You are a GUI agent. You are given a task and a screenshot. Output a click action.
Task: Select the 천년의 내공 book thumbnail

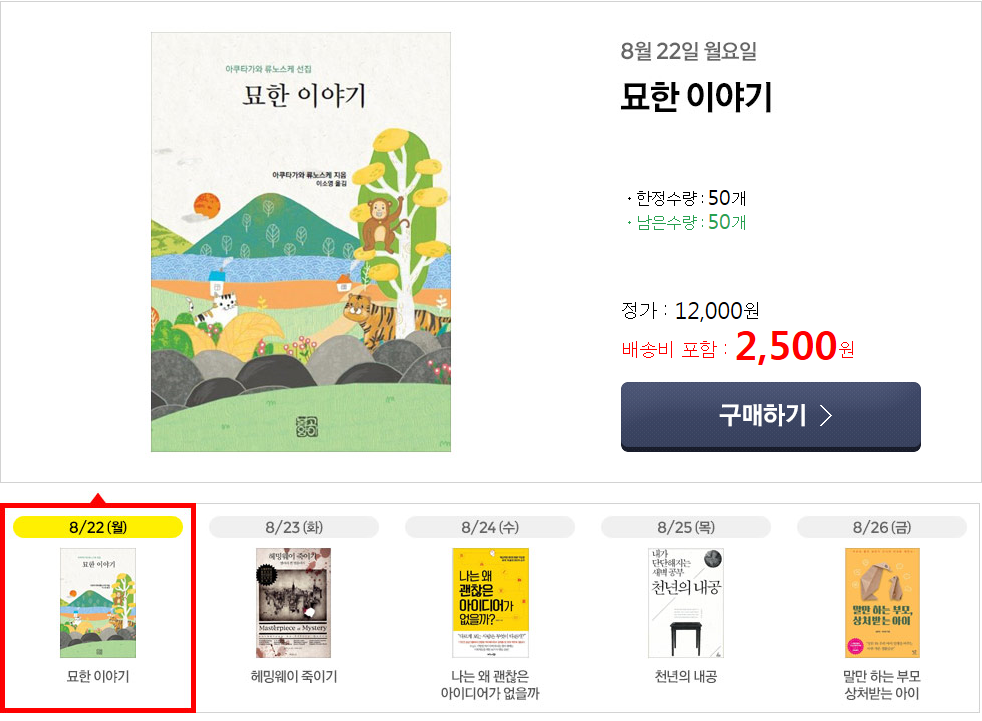[x=686, y=602]
